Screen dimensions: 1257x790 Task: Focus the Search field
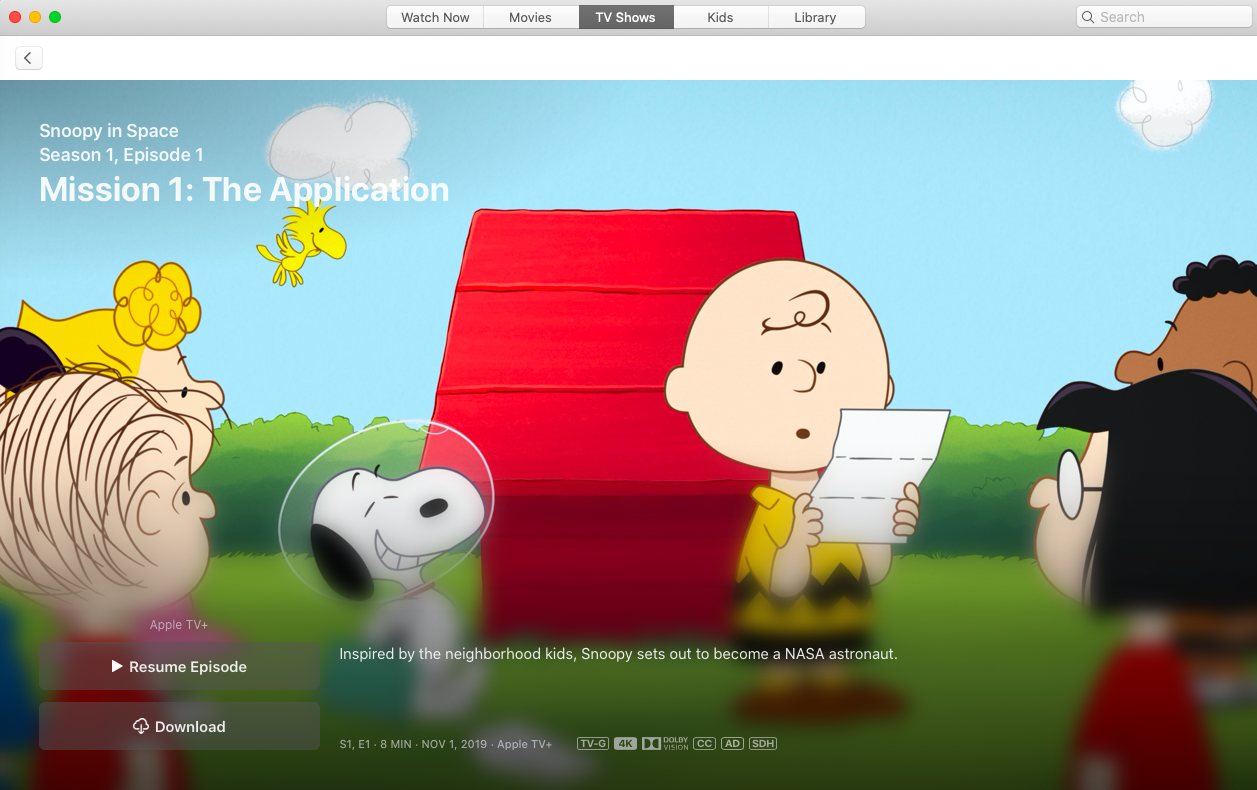pos(1164,17)
